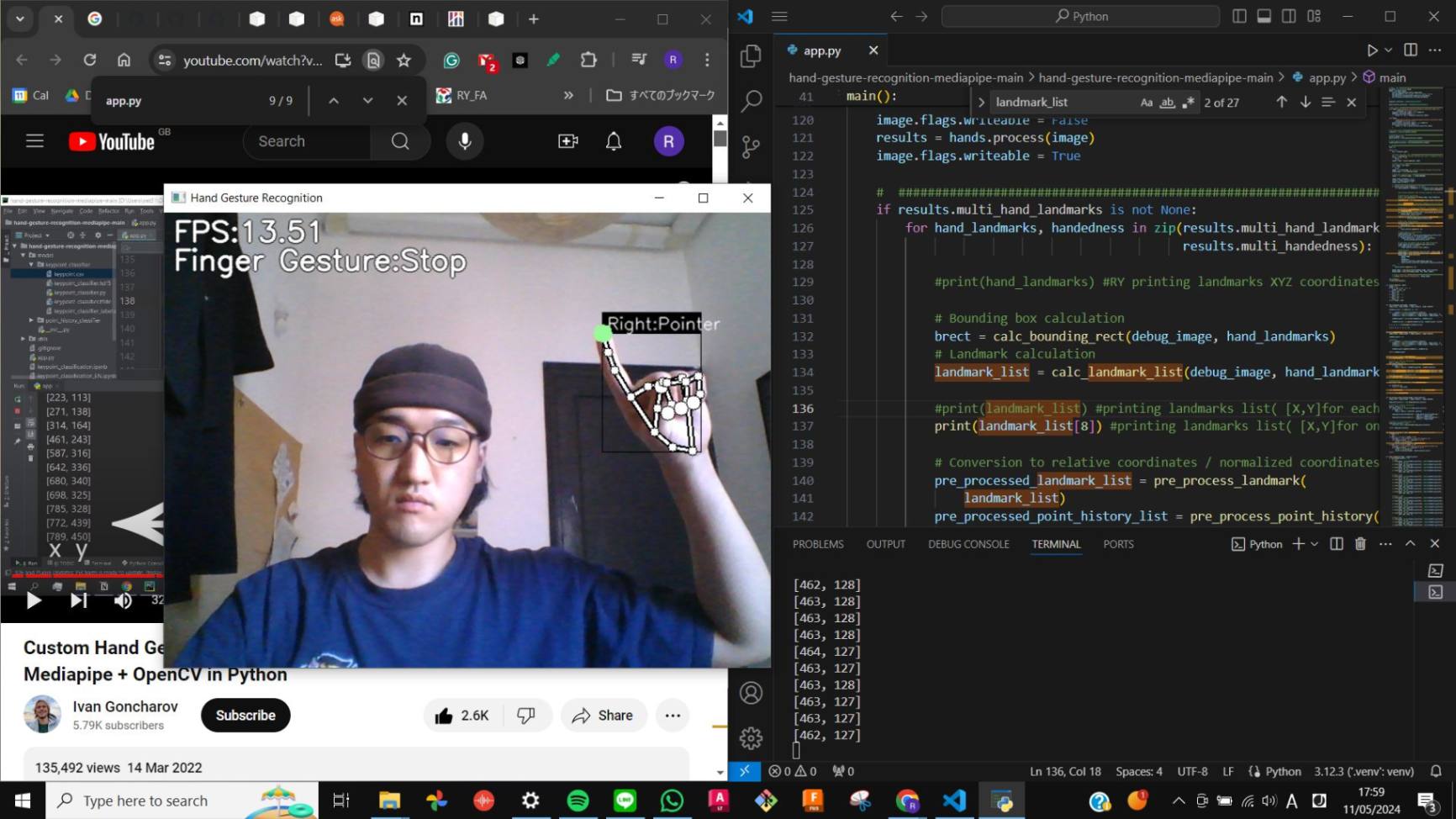The image size is (1456, 819).
Task: Run Python file with play button
Action: click(1372, 50)
